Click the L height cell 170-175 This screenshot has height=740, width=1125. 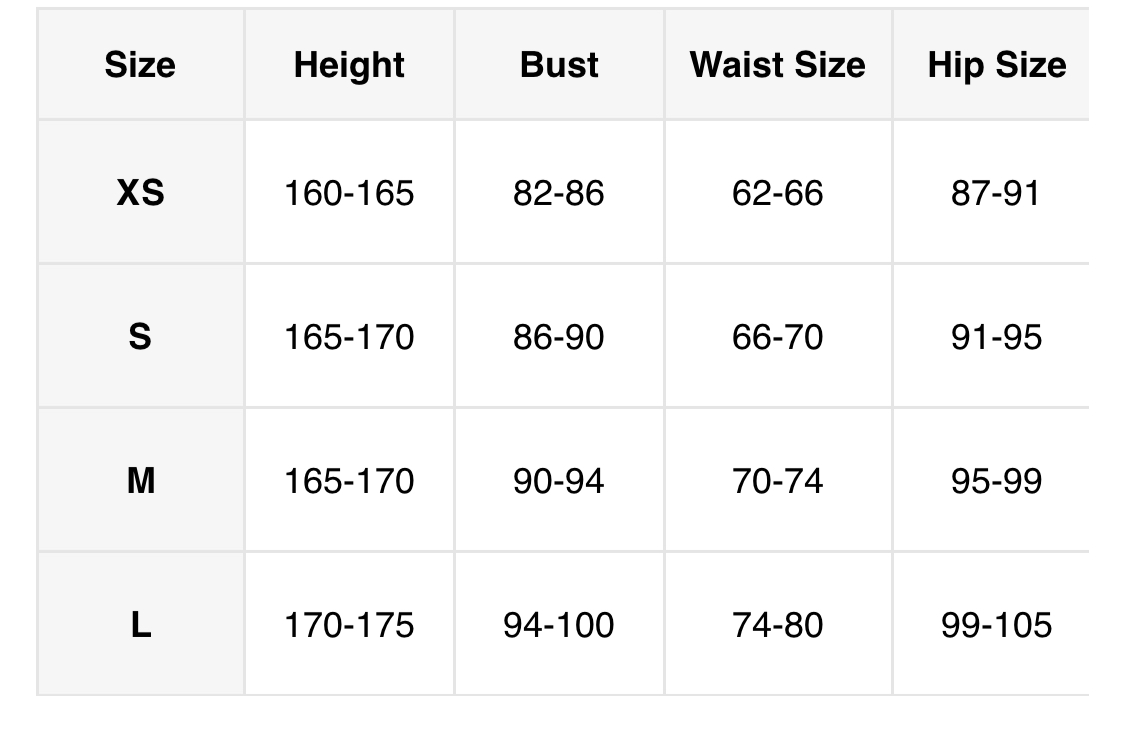click(x=349, y=626)
